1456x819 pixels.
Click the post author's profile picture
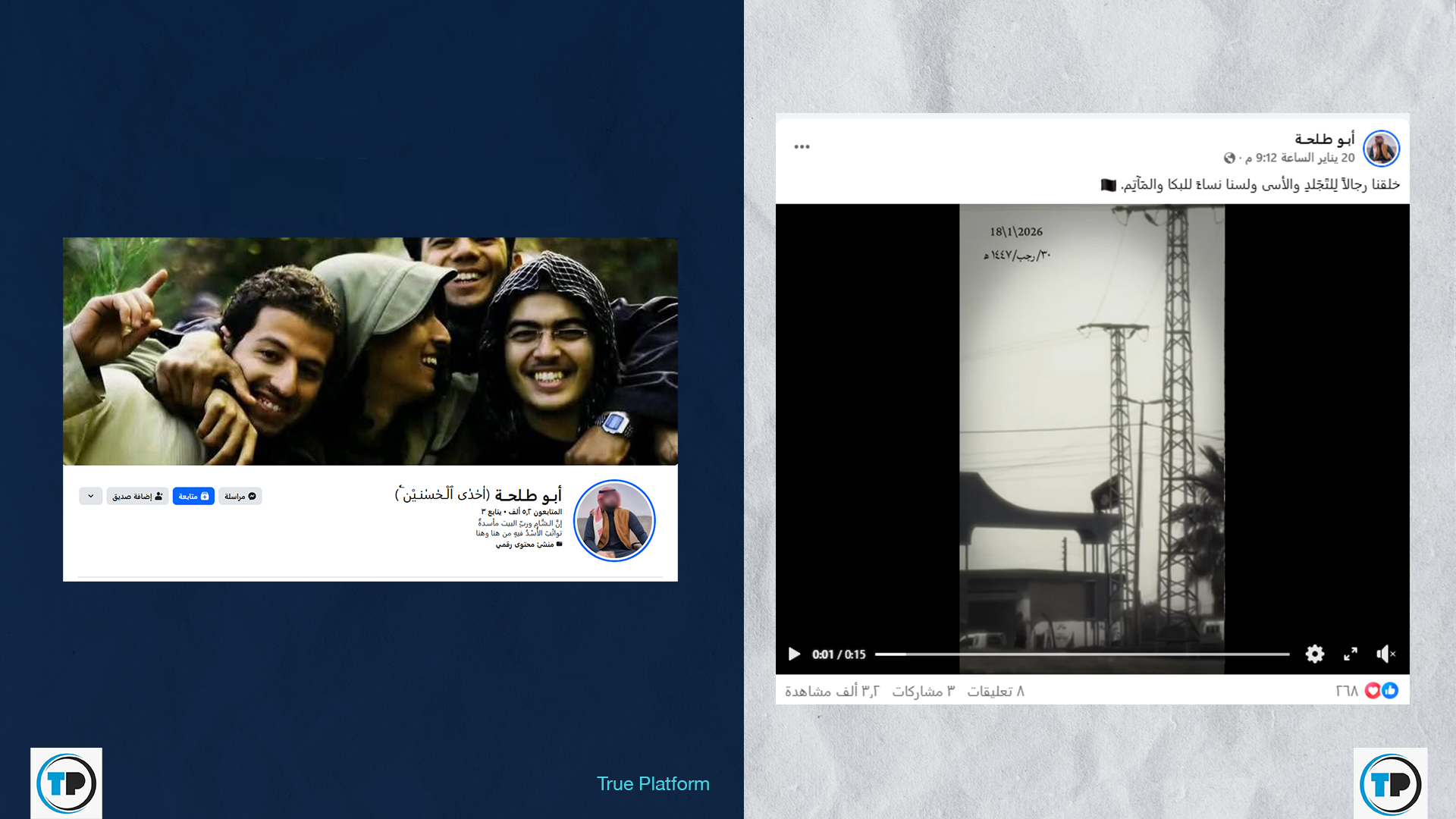(1381, 148)
